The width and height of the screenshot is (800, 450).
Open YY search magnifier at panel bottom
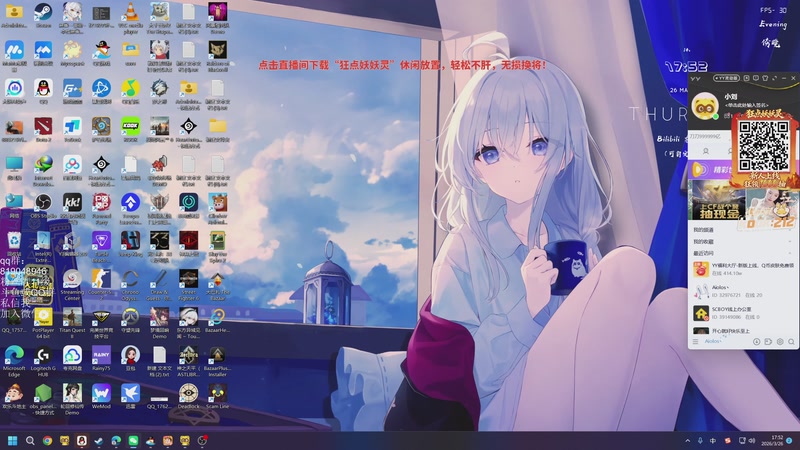[791, 341]
